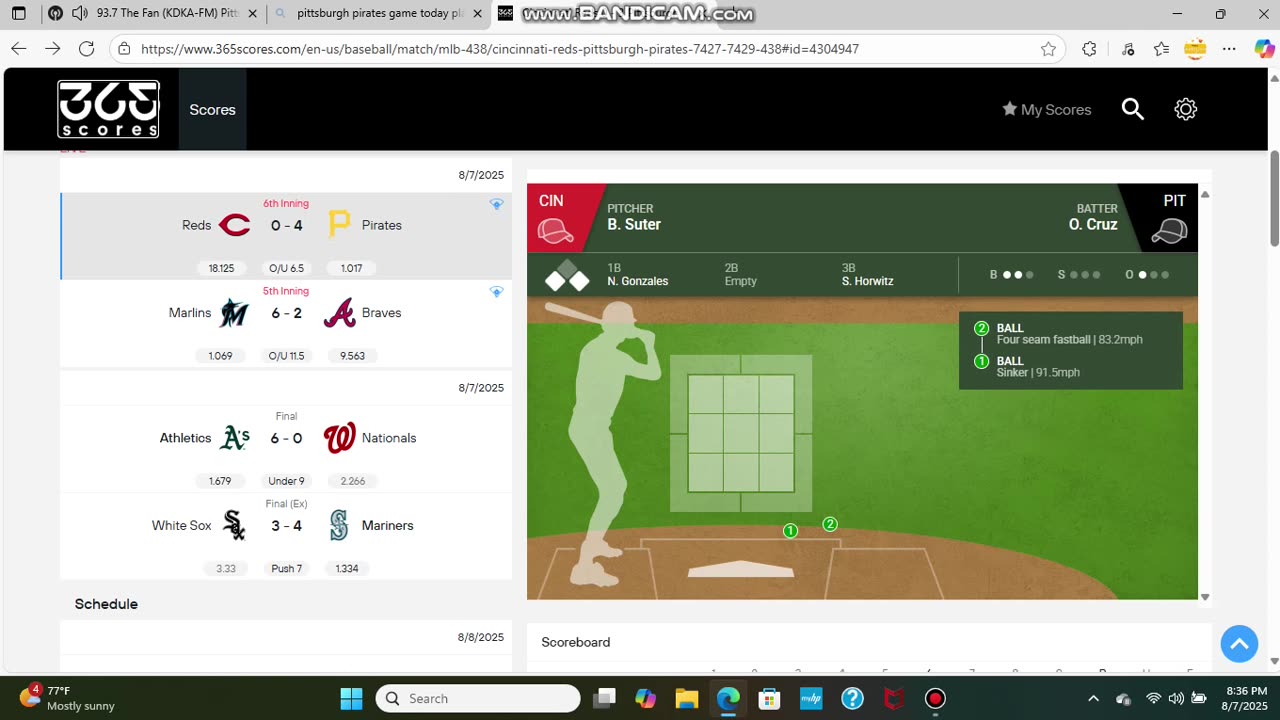1280x720 pixels.
Task: Click the live broadcast icon on Marlins game
Action: point(496,292)
